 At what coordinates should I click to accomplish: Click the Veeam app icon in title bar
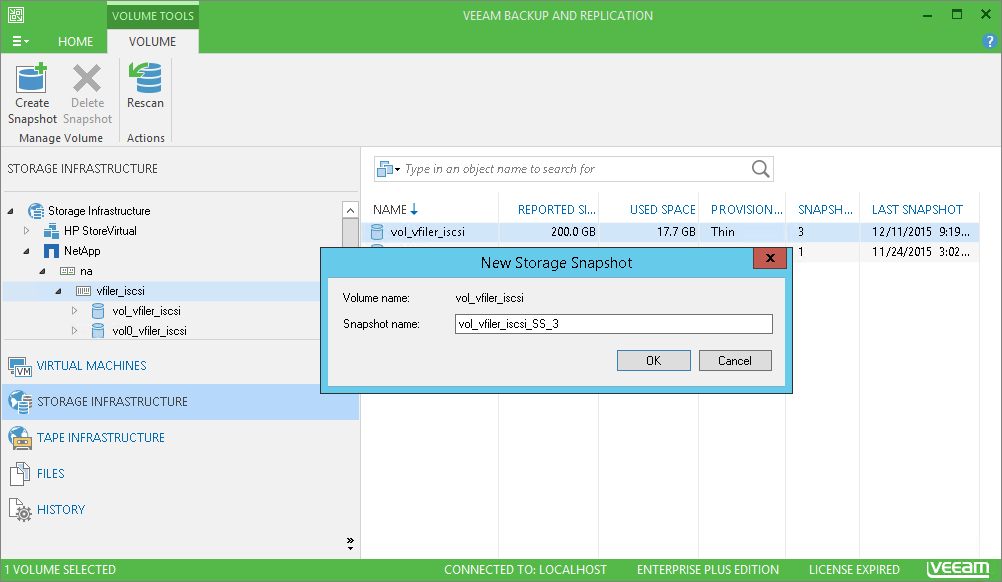click(16, 15)
